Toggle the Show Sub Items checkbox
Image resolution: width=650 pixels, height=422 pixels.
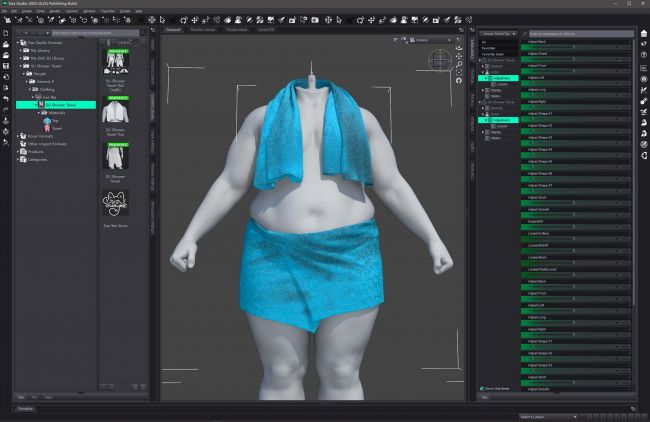pyautogui.click(x=482, y=388)
